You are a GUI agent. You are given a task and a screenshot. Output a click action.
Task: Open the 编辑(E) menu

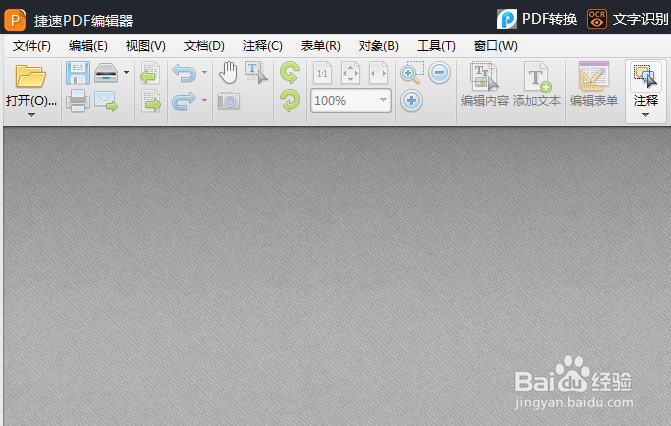(x=88, y=46)
